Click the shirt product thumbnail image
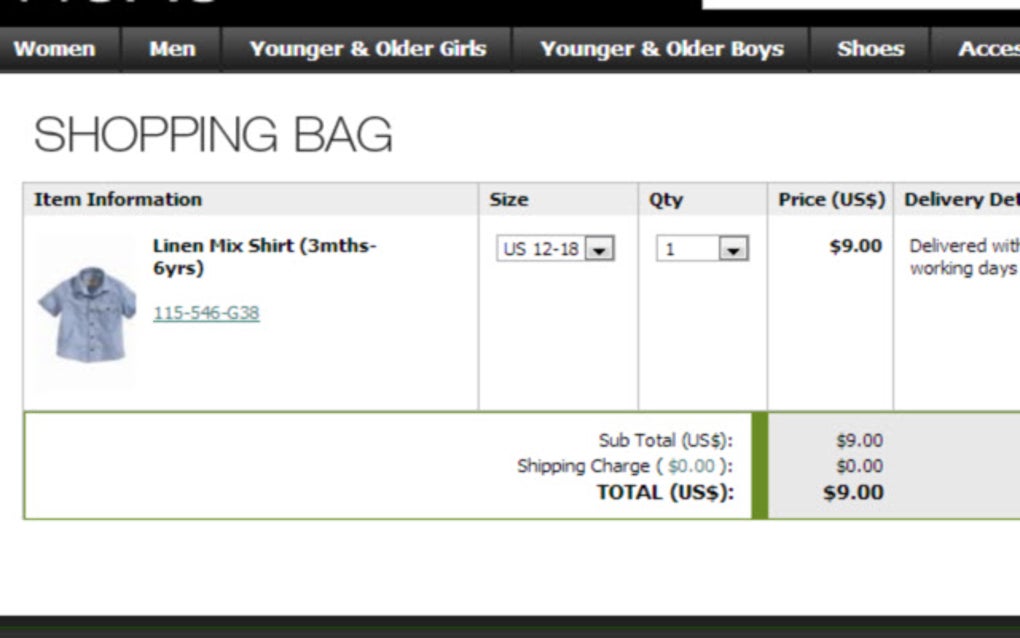Screen dimensions: 1020x638 [x=85, y=313]
